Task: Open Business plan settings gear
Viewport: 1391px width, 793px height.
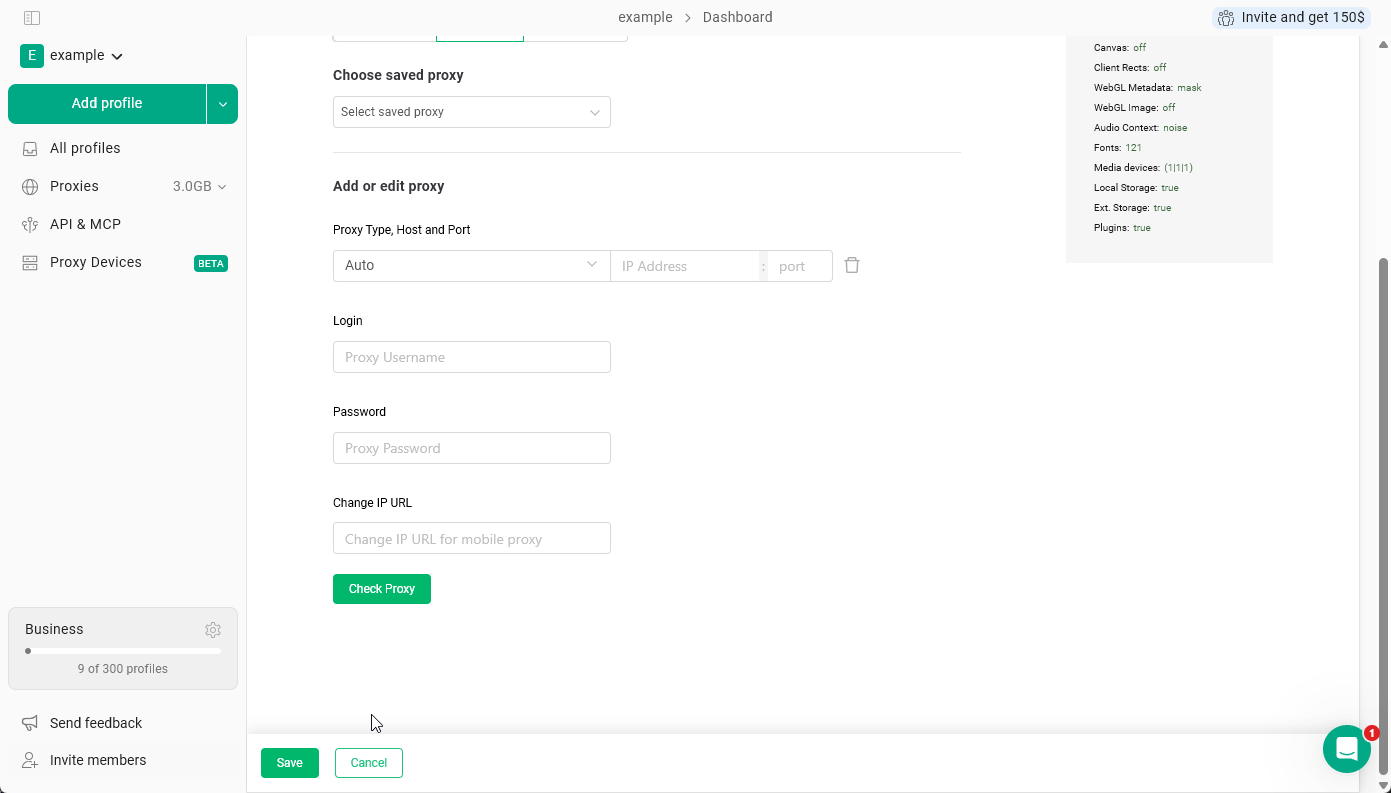Action: coord(213,630)
